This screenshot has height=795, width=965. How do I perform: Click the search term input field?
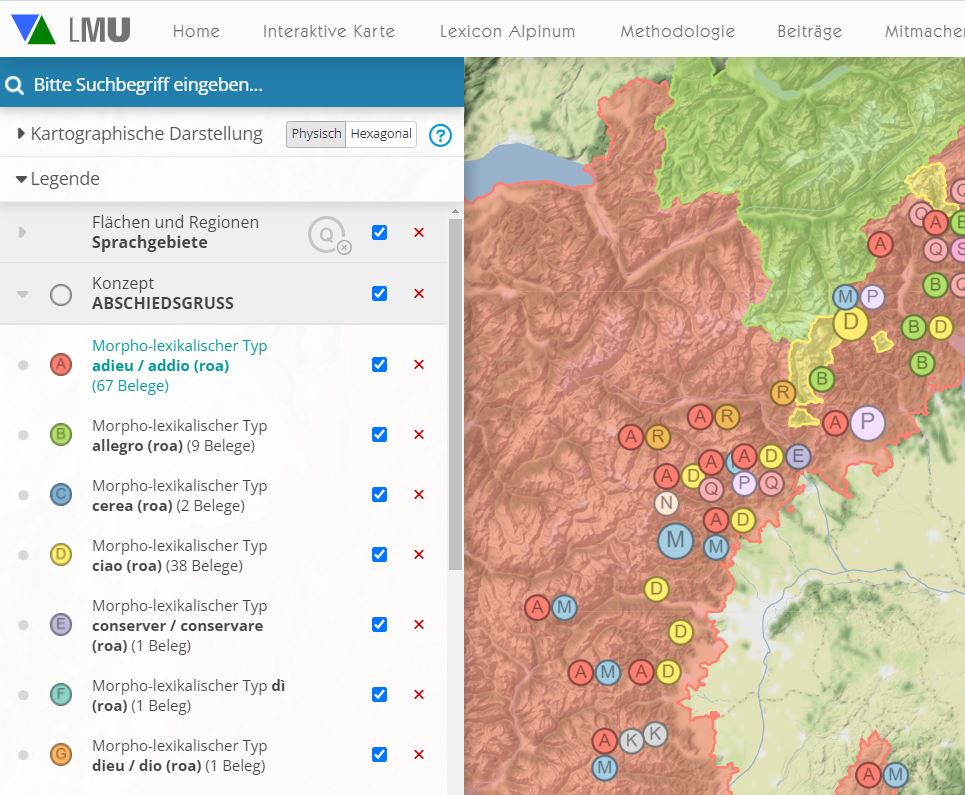[x=240, y=85]
